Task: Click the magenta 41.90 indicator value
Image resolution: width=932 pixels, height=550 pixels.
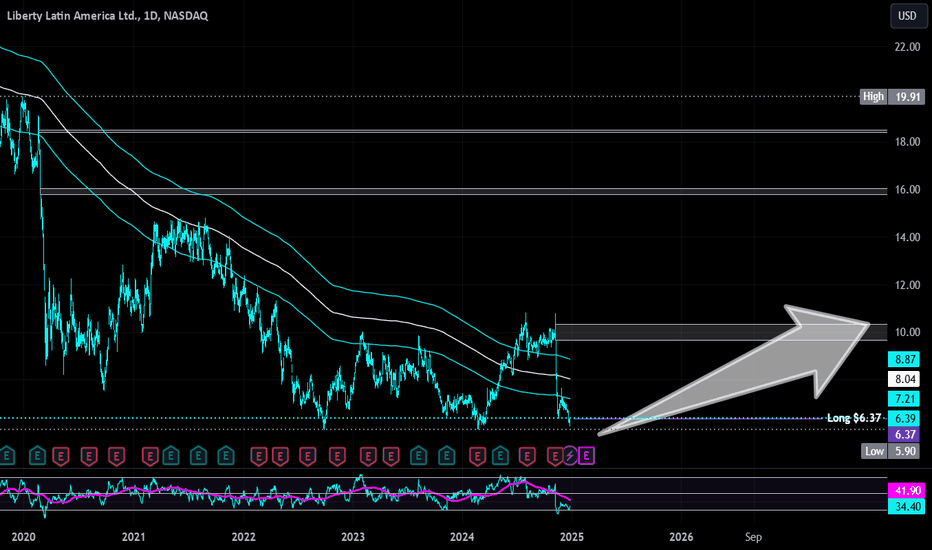Action: pyautogui.click(x=906, y=491)
